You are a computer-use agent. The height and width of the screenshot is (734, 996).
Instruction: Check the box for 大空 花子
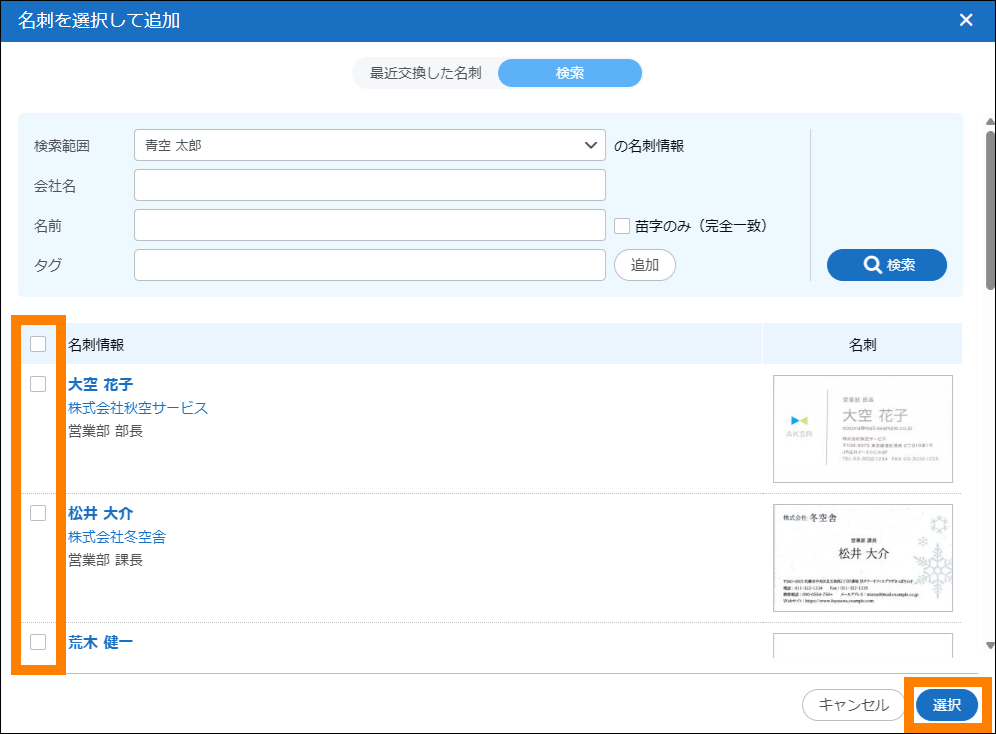[x=38, y=384]
